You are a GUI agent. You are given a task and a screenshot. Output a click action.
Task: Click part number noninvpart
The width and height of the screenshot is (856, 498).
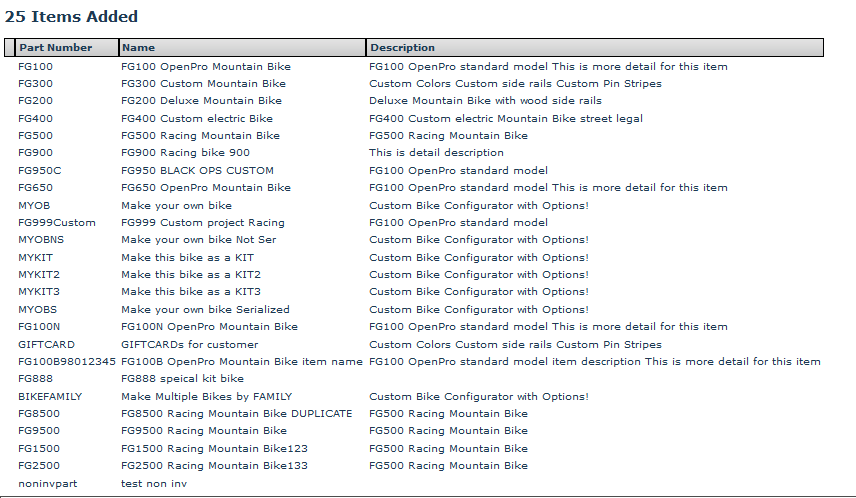pos(47,483)
